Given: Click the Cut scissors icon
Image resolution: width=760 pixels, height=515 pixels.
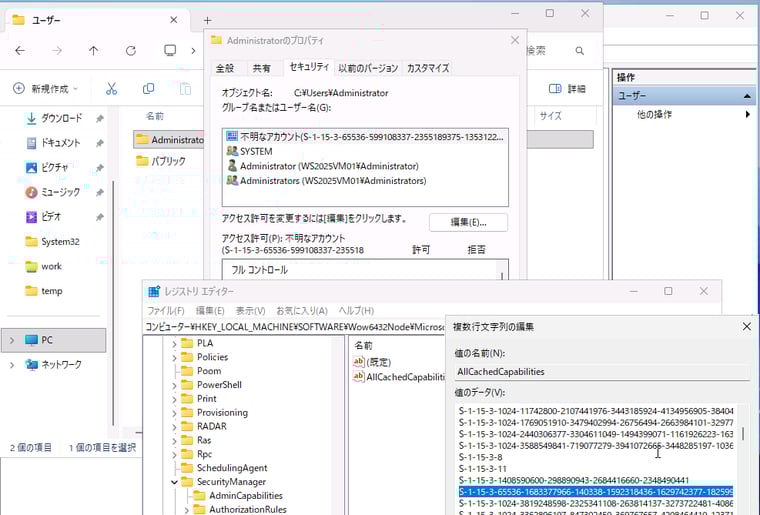Looking at the screenshot, I should pyautogui.click(x=111, y=89).
